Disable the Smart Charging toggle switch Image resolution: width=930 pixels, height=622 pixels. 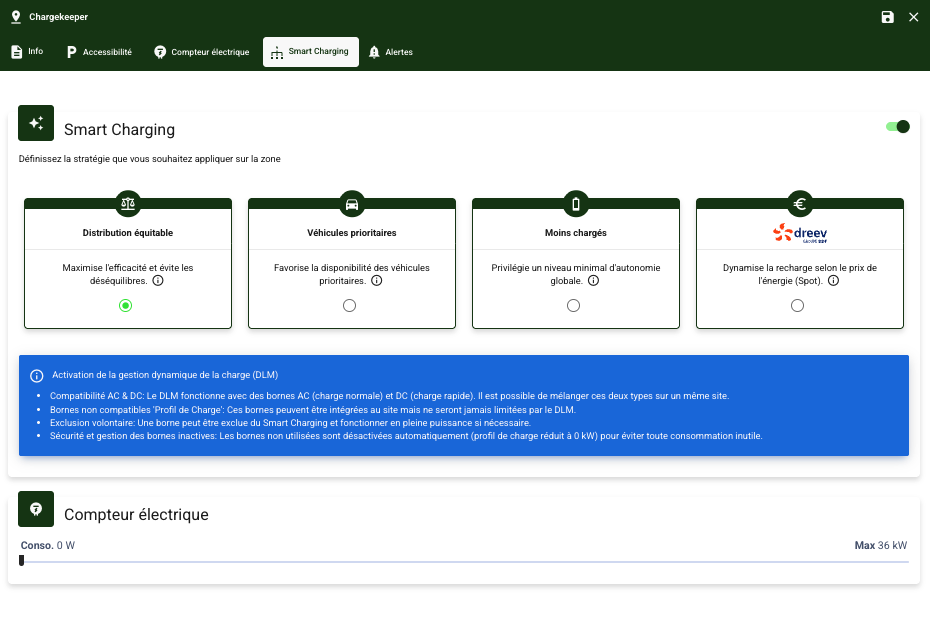898,127
